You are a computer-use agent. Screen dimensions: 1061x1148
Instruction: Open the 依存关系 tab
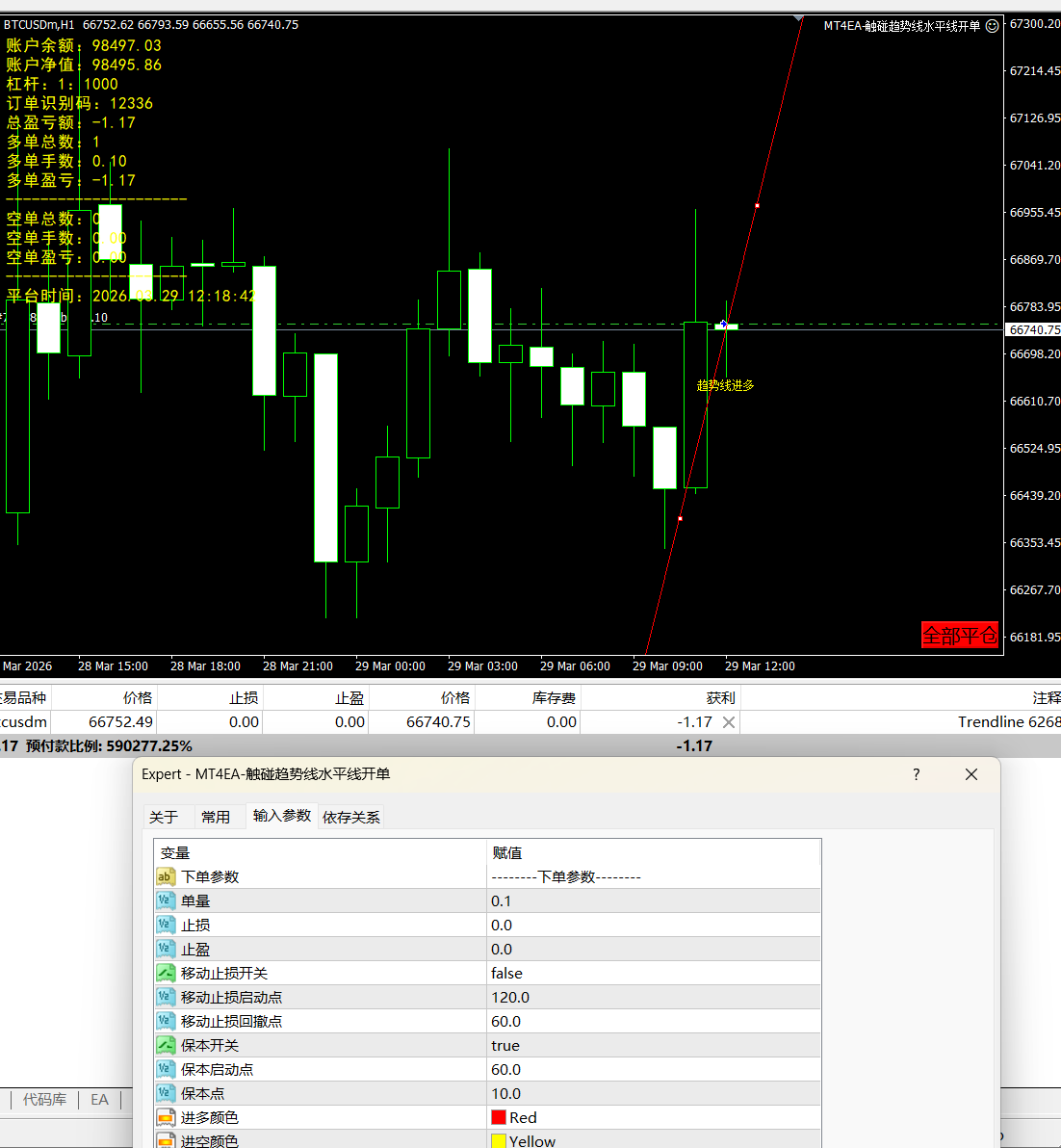351,817
